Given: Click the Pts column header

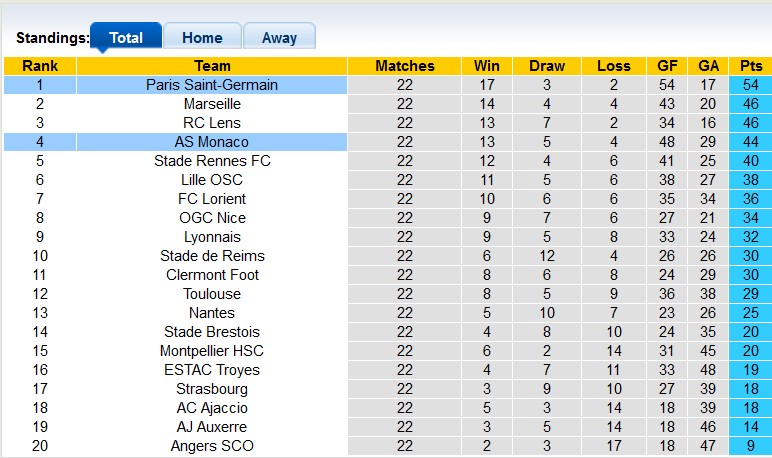Looking at the screenshot, I should (x=750, y=66).
